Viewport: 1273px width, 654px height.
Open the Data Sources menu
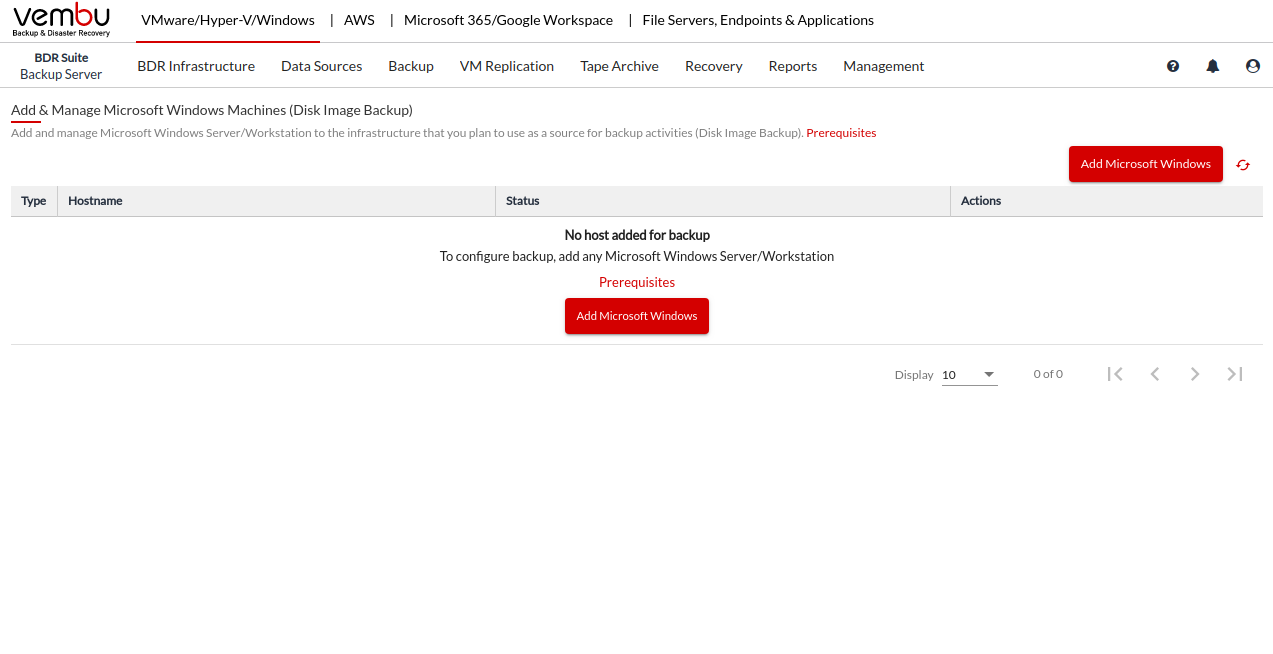click(321, 66)
